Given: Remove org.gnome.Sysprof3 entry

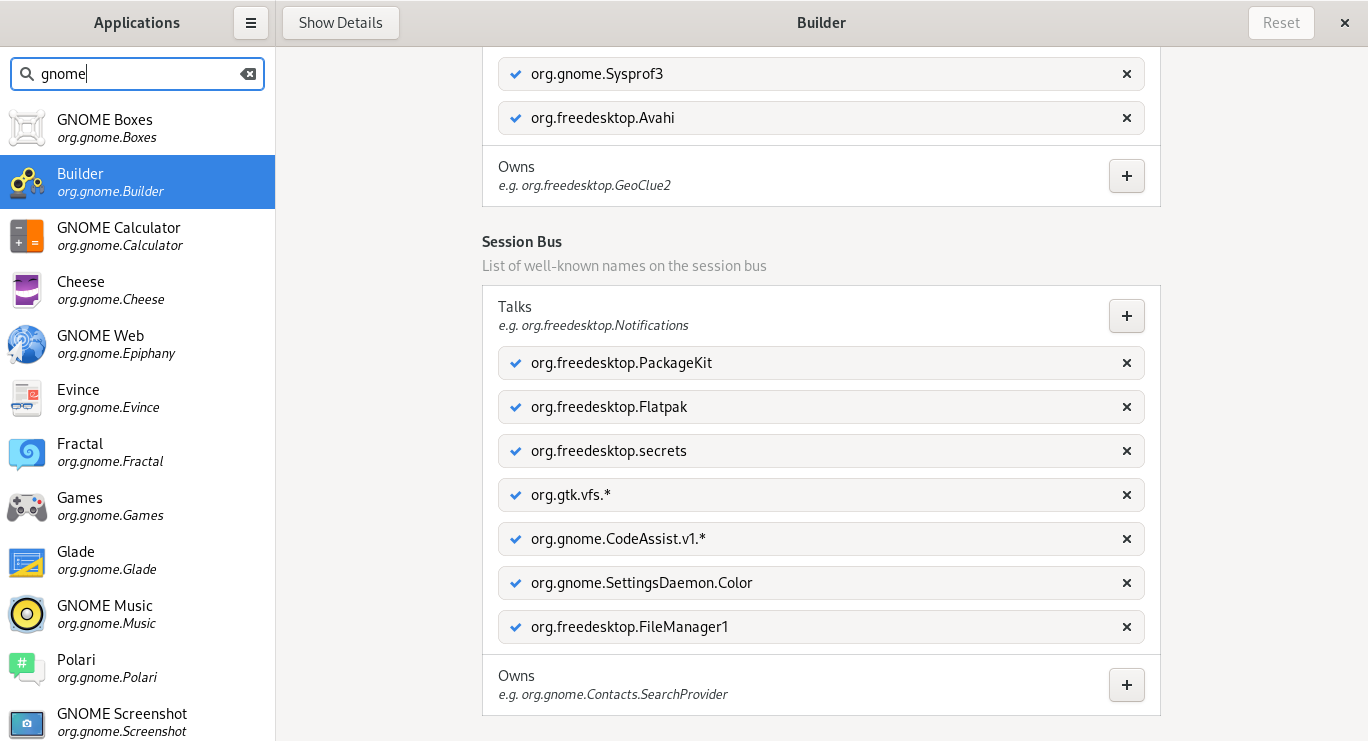Looking at the screenshot, I should [1127, 74].
